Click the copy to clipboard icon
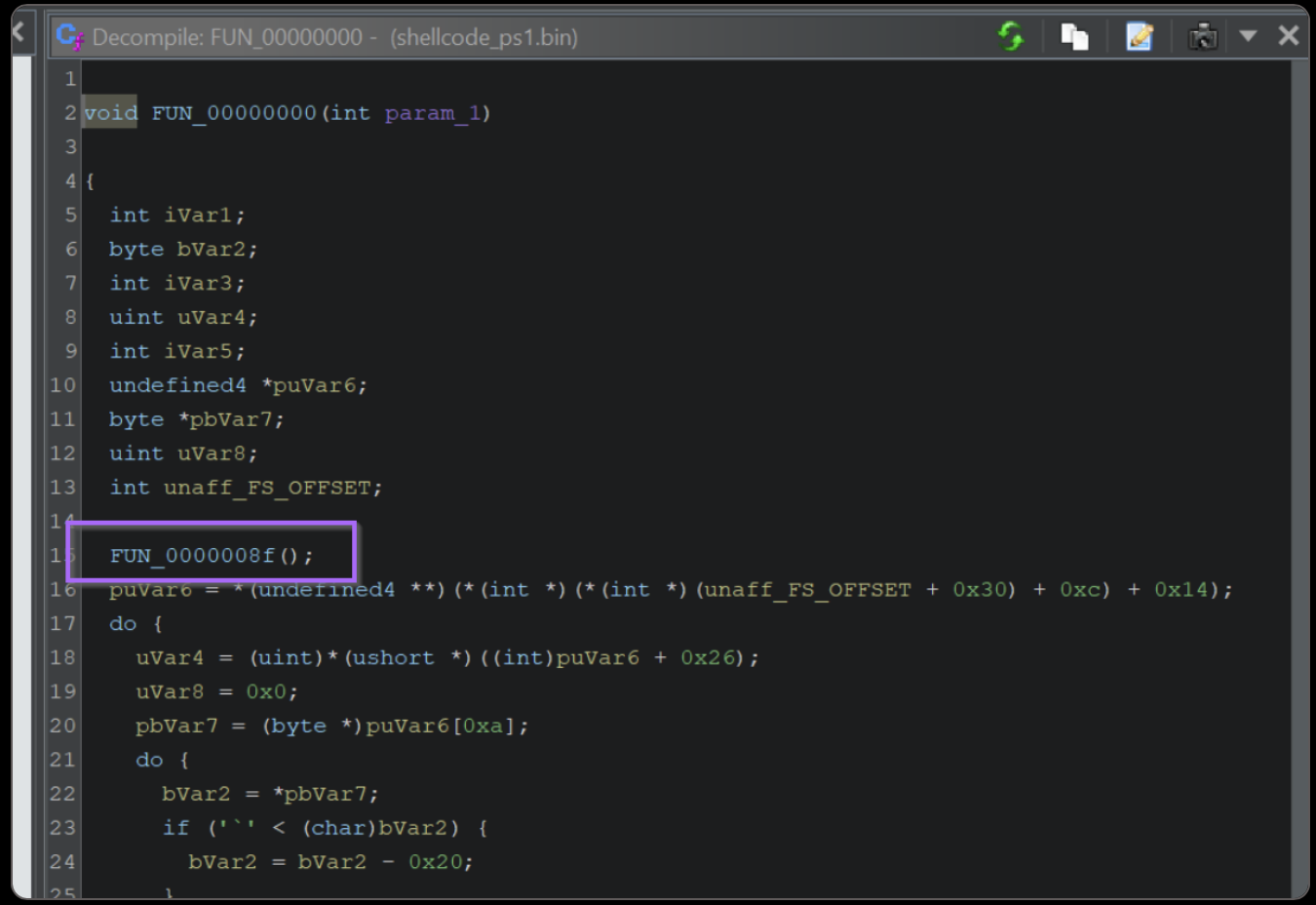 pos(1074,37)
